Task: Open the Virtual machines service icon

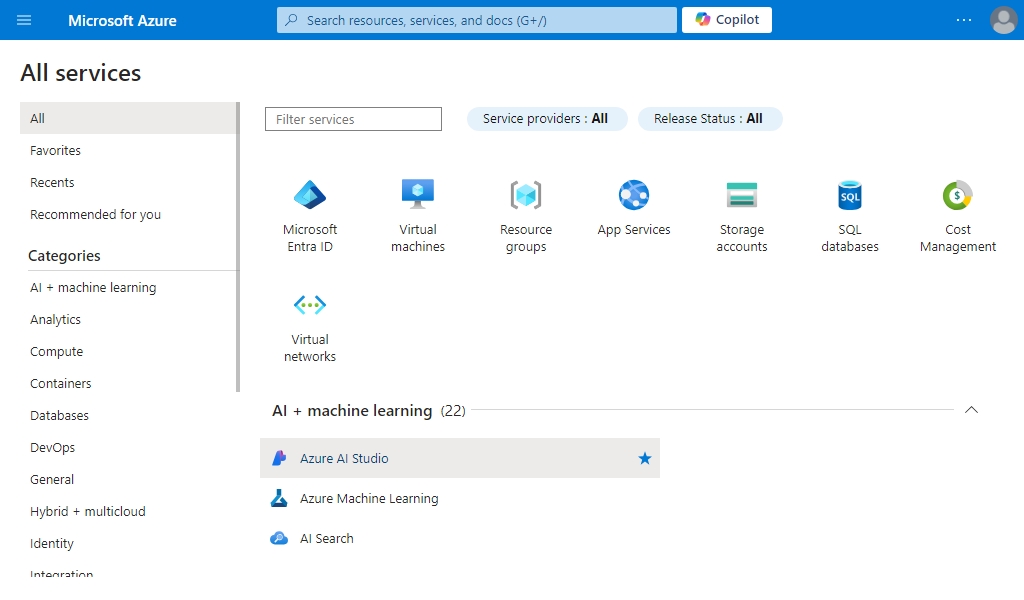Action: (418, 194)
